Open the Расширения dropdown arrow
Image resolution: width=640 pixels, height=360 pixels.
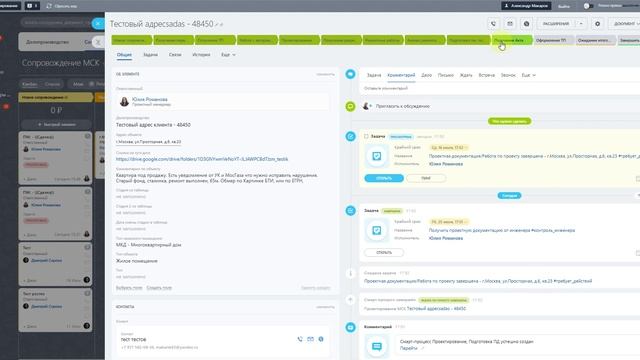click(x=581, y=24)
